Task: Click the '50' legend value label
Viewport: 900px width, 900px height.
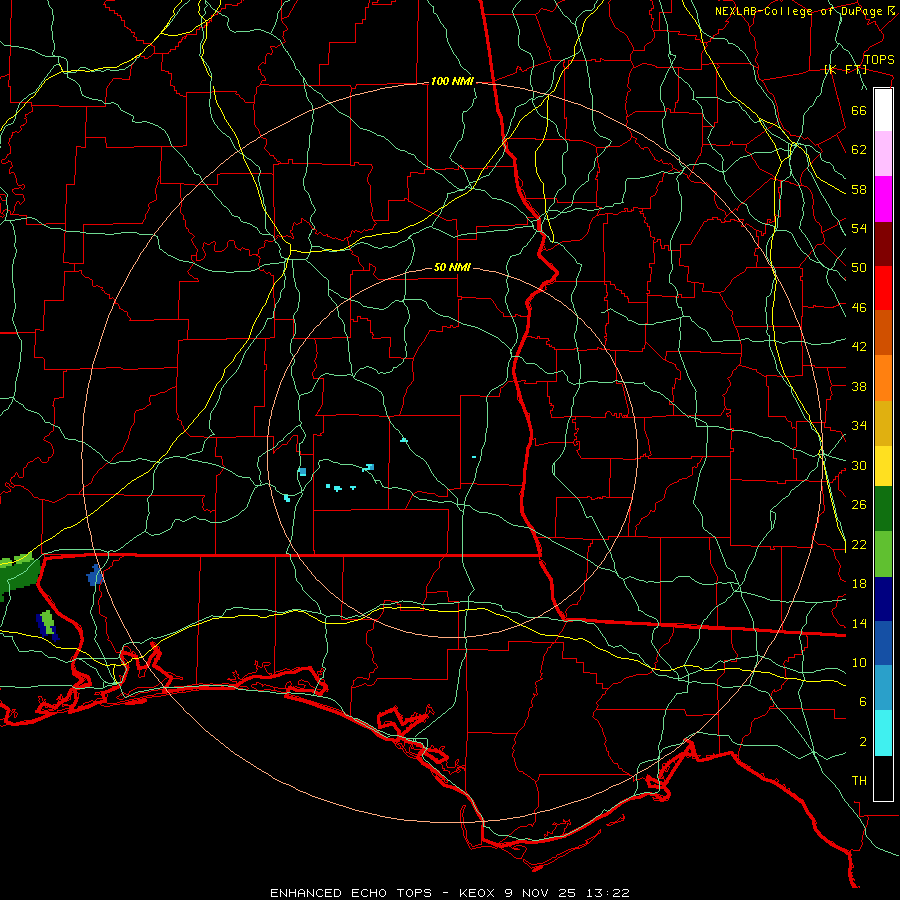Action: (x=859, y=268)
